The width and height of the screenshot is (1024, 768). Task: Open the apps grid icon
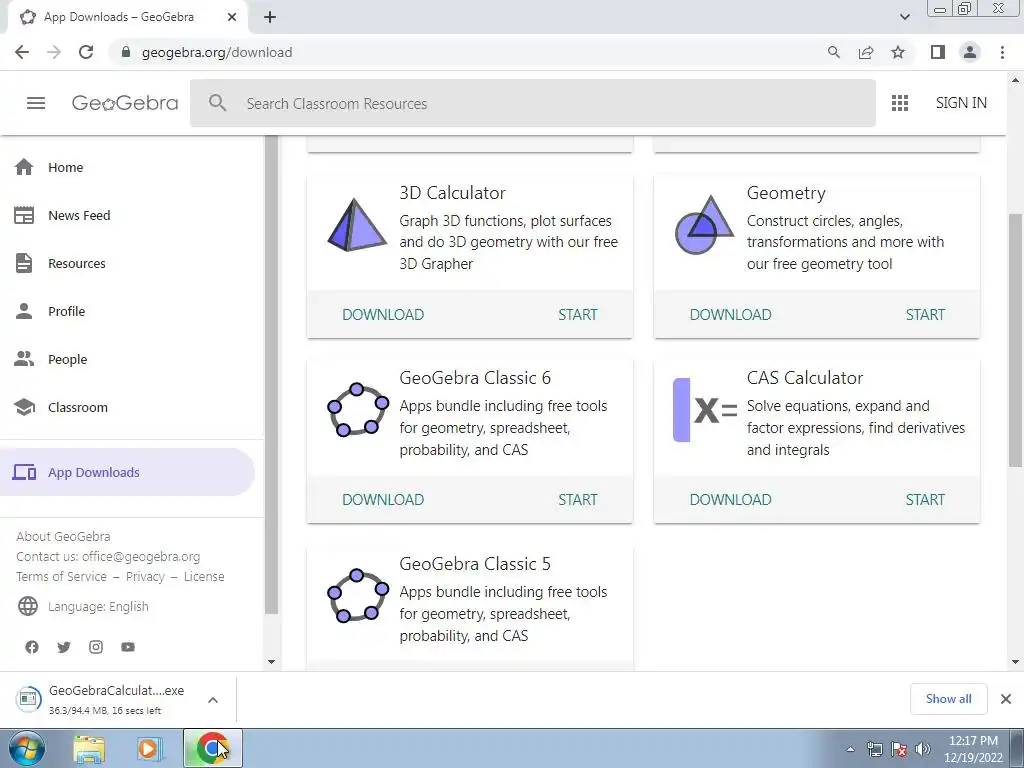click(x=900, y=103)
